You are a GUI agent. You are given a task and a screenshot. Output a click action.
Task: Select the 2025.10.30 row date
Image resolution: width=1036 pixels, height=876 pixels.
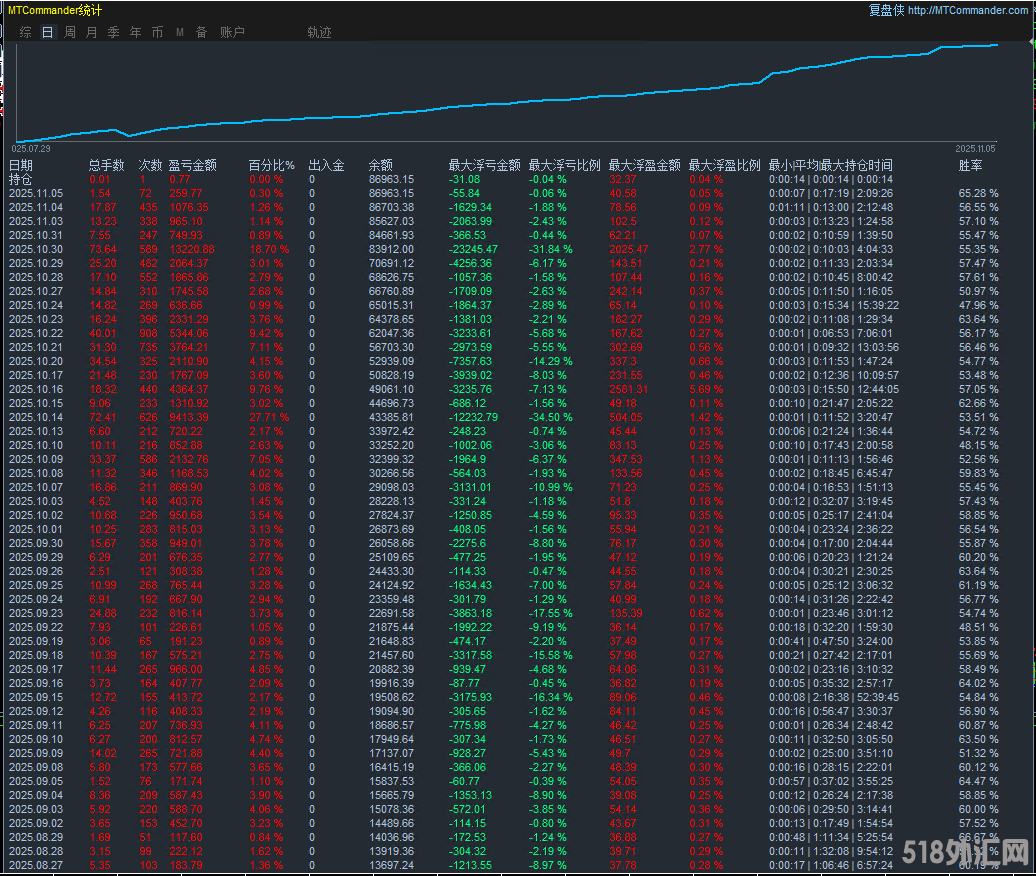(x=36, y=248)
